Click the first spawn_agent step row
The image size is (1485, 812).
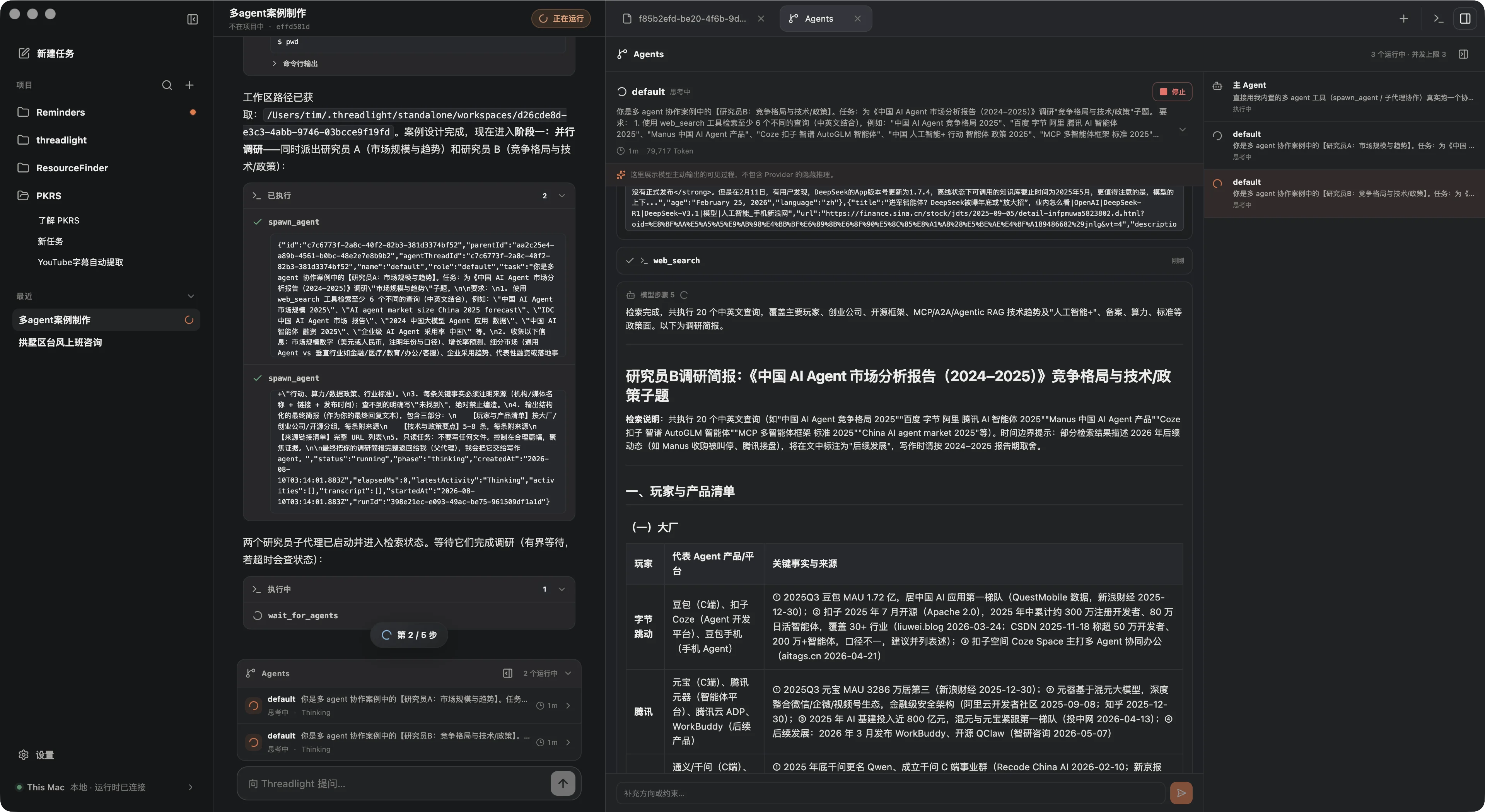pos(409,222)
